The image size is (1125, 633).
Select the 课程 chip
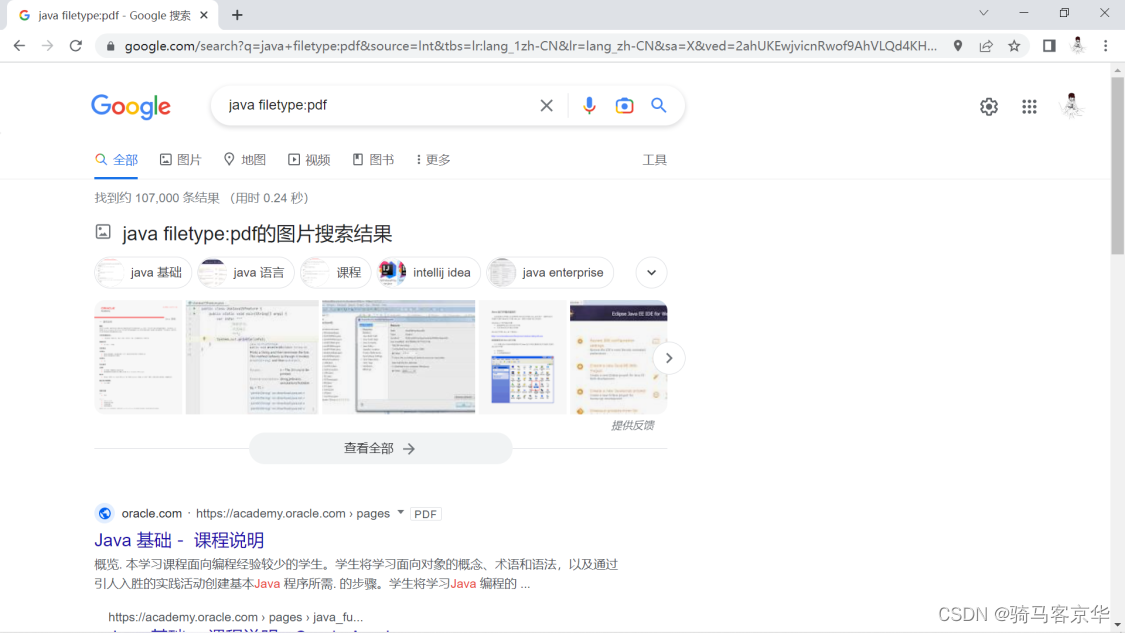(335, 273)
